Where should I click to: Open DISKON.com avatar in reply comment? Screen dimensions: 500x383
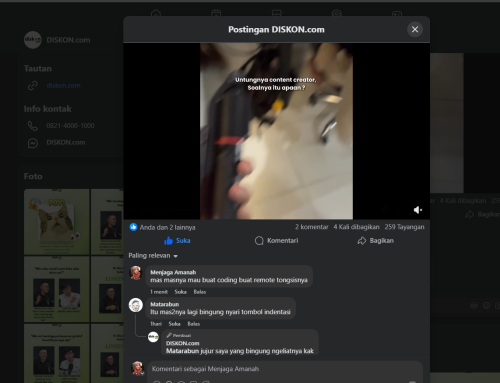[153, 337]
